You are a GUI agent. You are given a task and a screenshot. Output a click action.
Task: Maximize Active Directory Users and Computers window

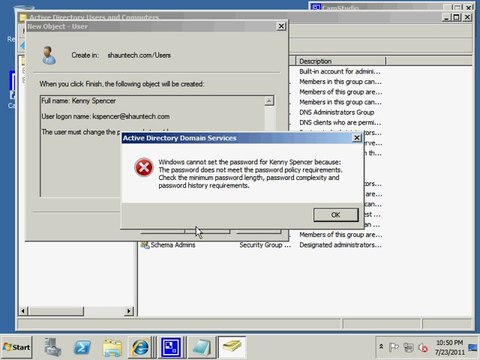click(x=457, y=17)
